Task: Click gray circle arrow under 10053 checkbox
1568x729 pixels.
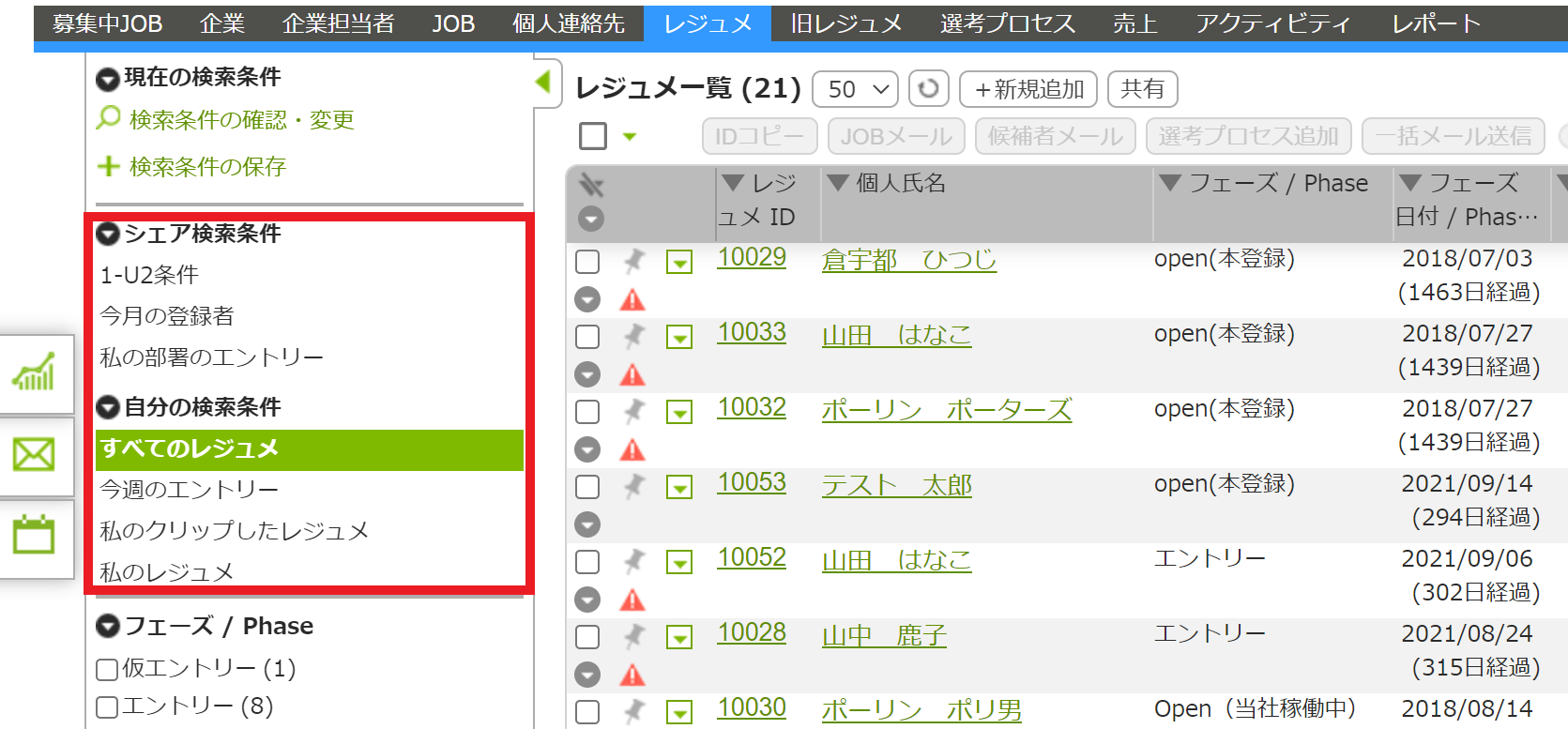Action: [x=587, y=524]
